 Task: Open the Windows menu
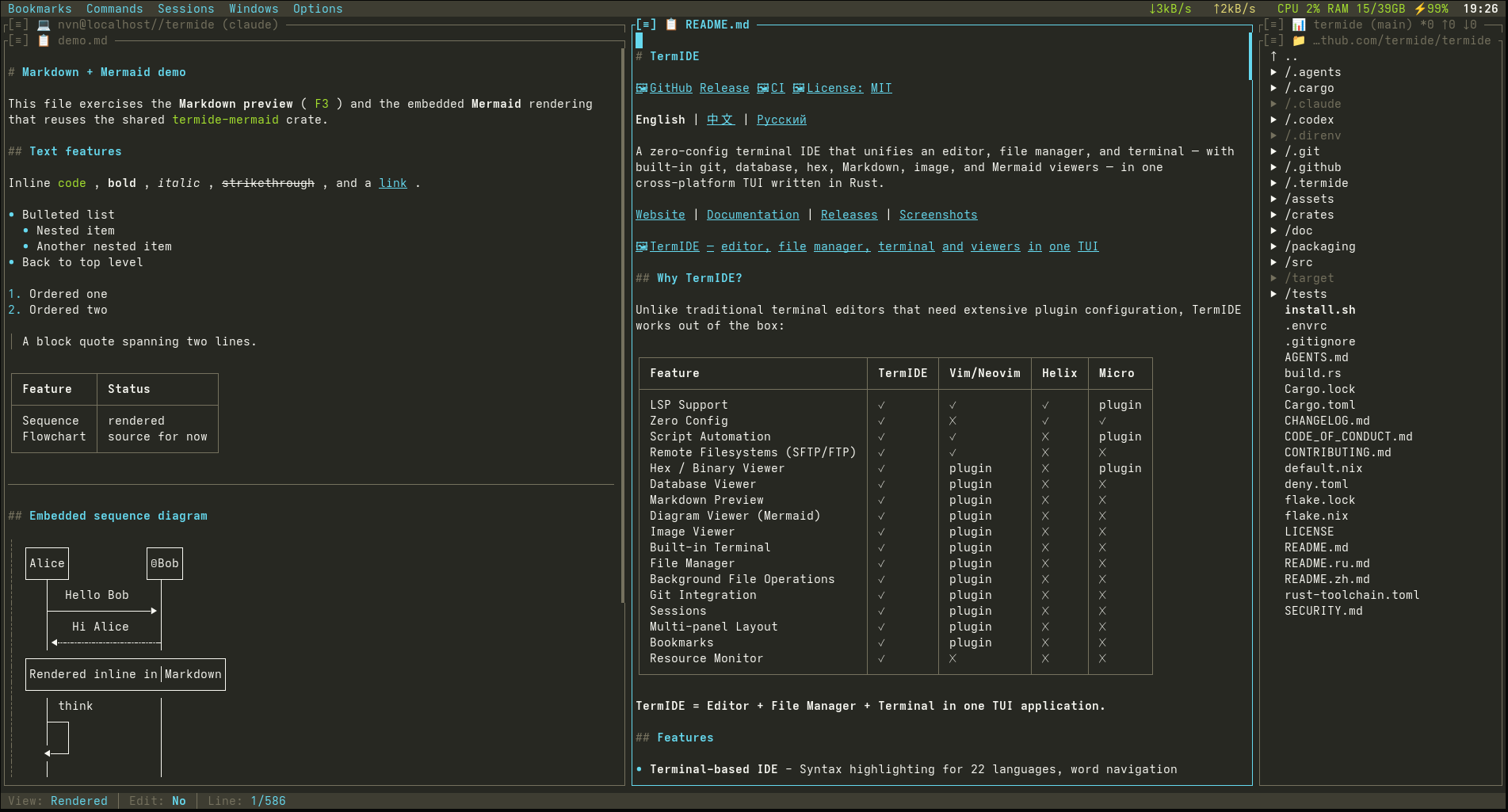point(254,9)
